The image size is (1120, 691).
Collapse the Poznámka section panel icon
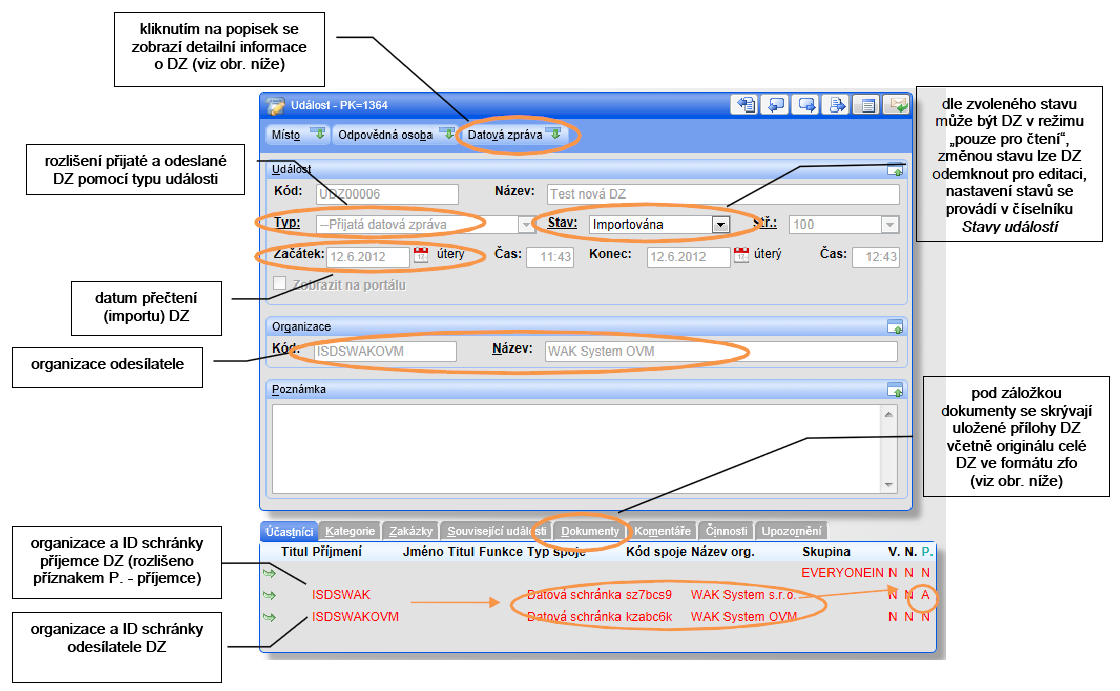[894, 389]
